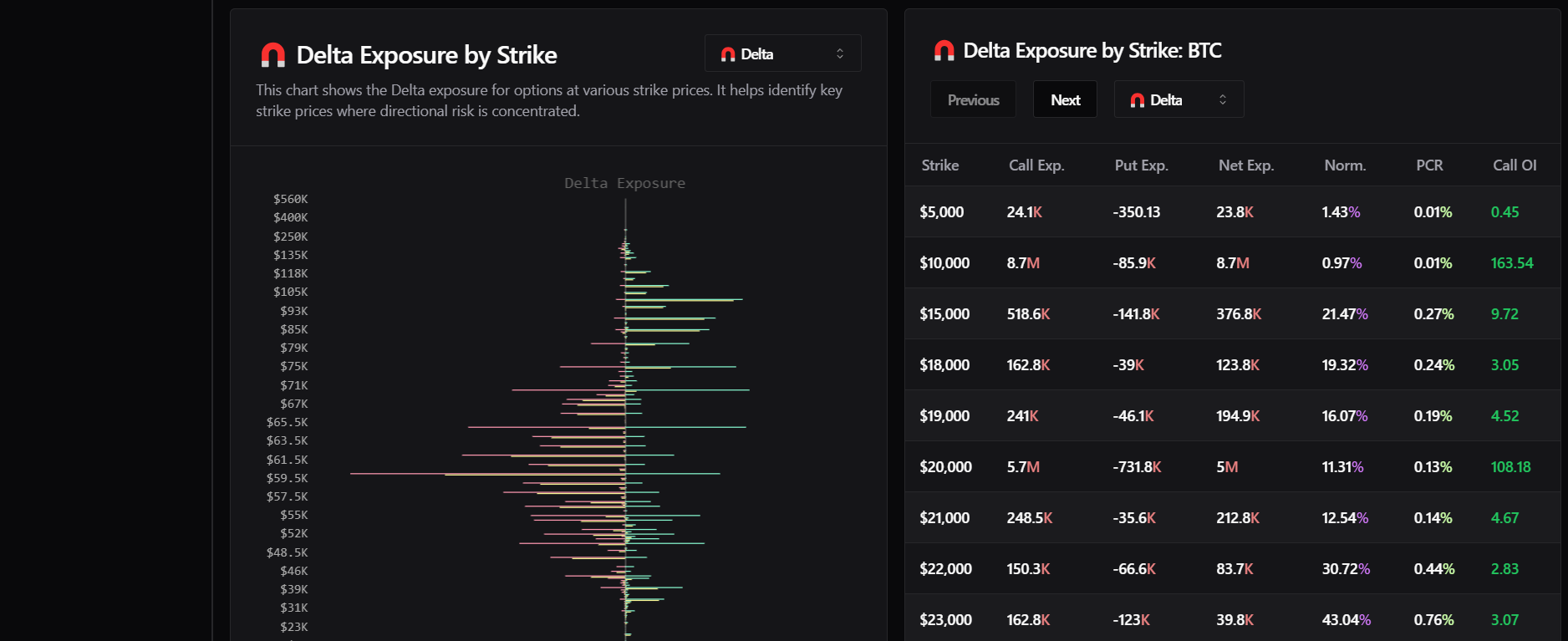Click the magnet icon in the chart Delta dropdown
The width and height of the screenshot is (1568, 641).
pyautogui.click(x=728, y=54)
